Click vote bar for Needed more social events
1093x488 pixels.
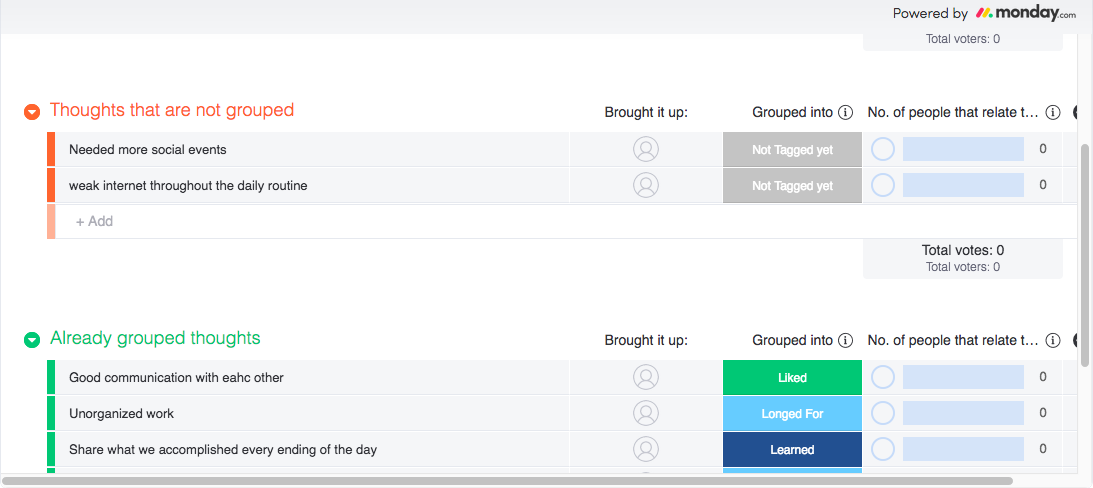click(x=963, y=149)
